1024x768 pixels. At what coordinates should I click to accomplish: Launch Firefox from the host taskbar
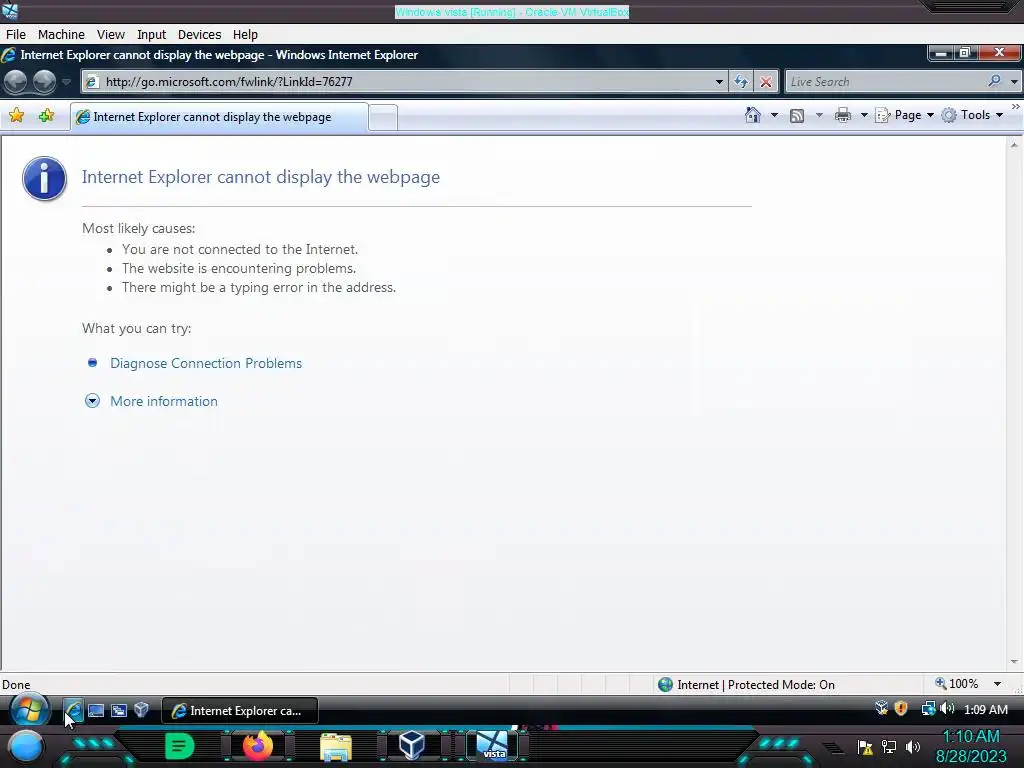tap(257, 746)
